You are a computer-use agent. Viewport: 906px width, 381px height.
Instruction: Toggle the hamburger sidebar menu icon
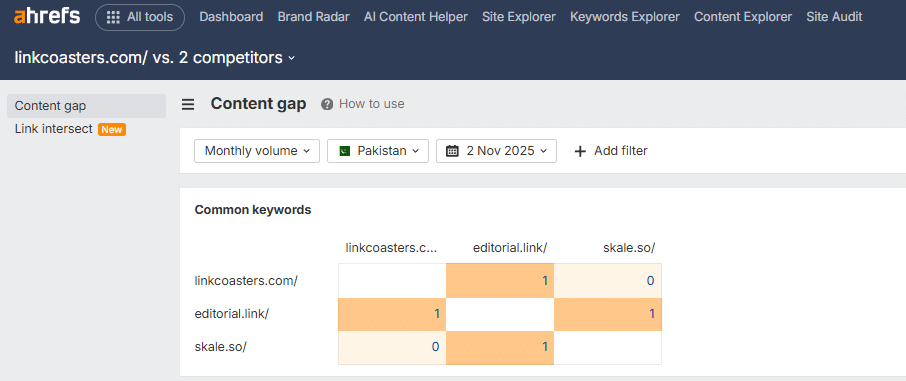[188, 105]
